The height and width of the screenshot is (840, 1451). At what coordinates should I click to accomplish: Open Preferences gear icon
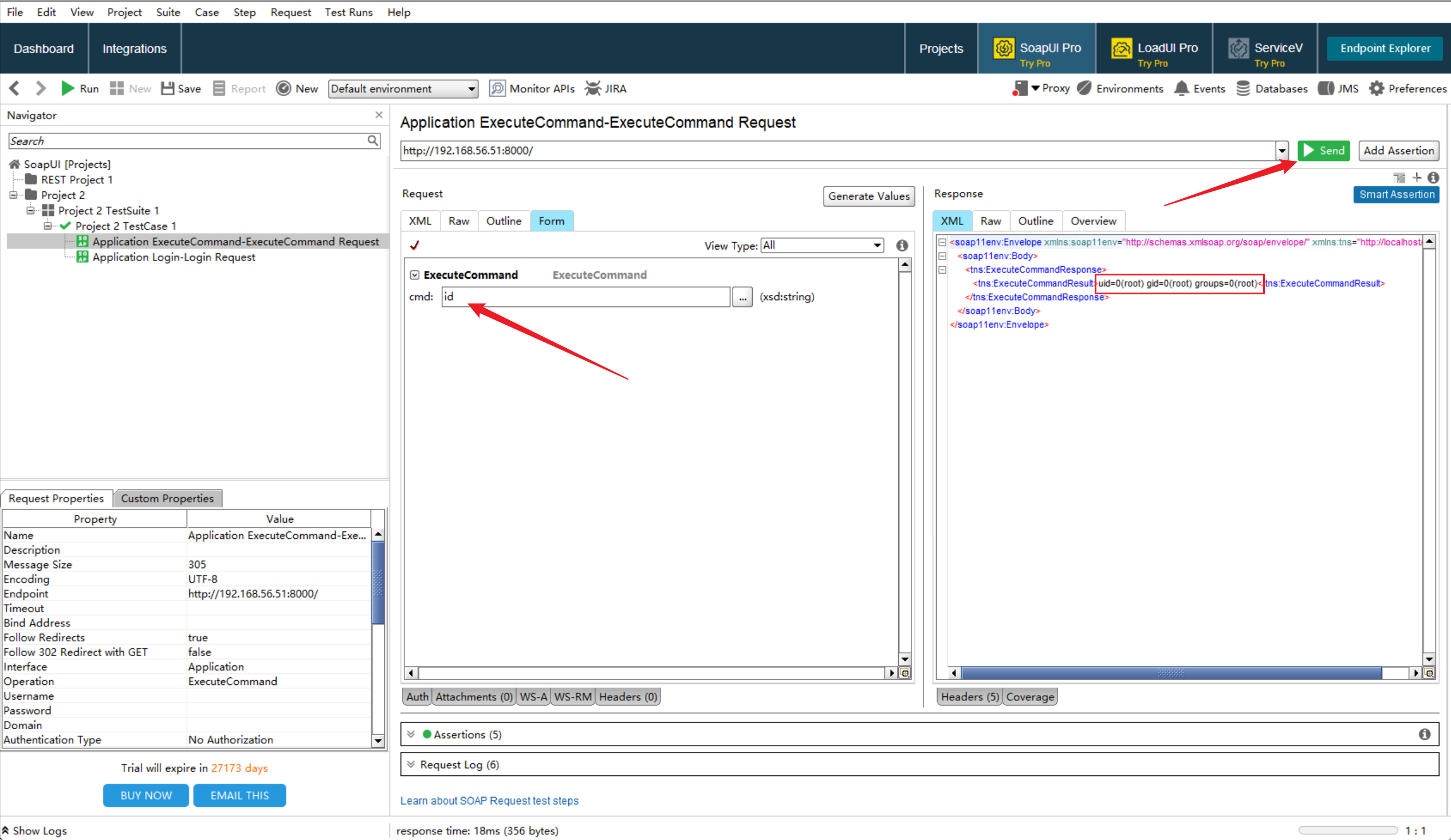coord(1376,89)
